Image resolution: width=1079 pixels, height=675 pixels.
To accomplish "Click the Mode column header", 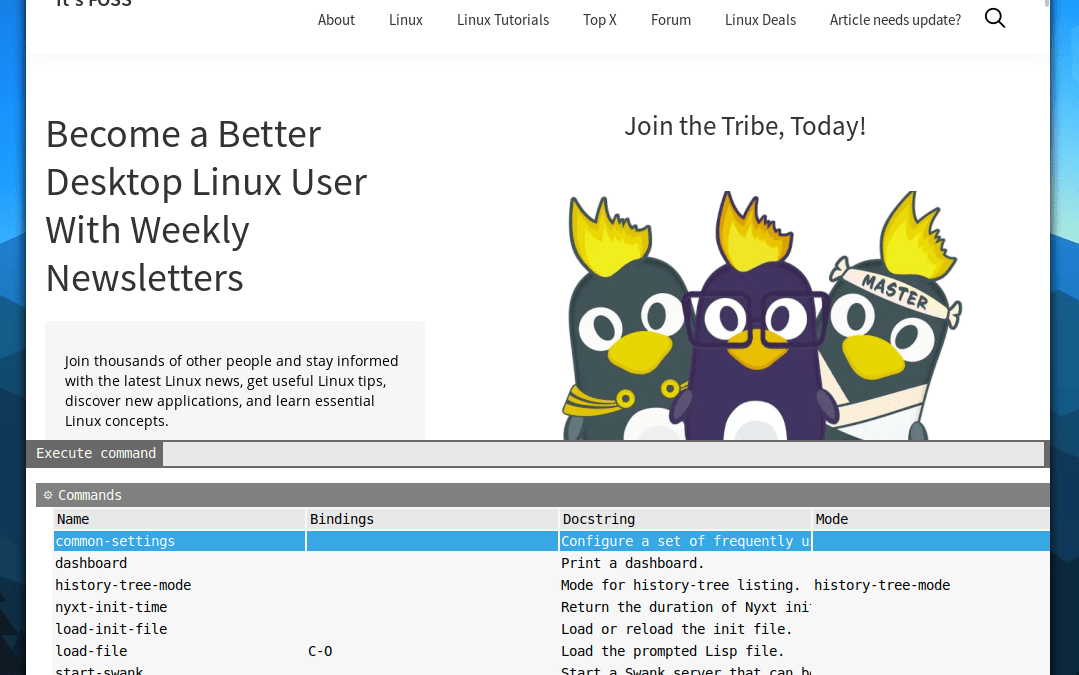I will 931,519.
